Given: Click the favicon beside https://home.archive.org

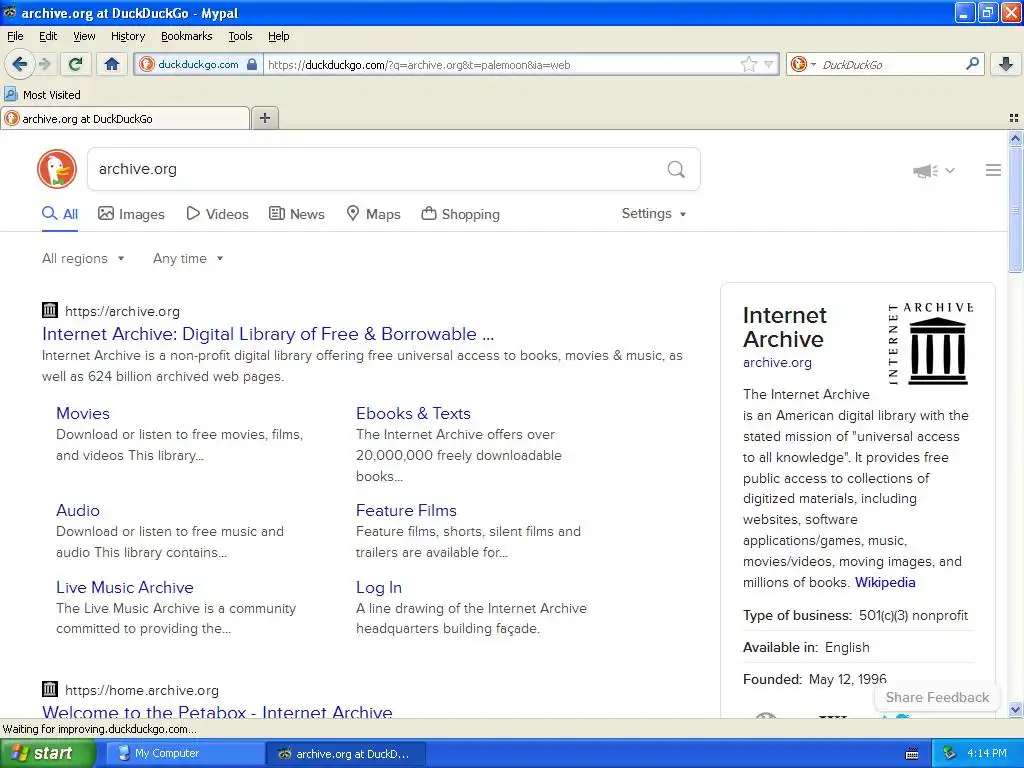Looking at the screenshot, I should coord(50,689).
